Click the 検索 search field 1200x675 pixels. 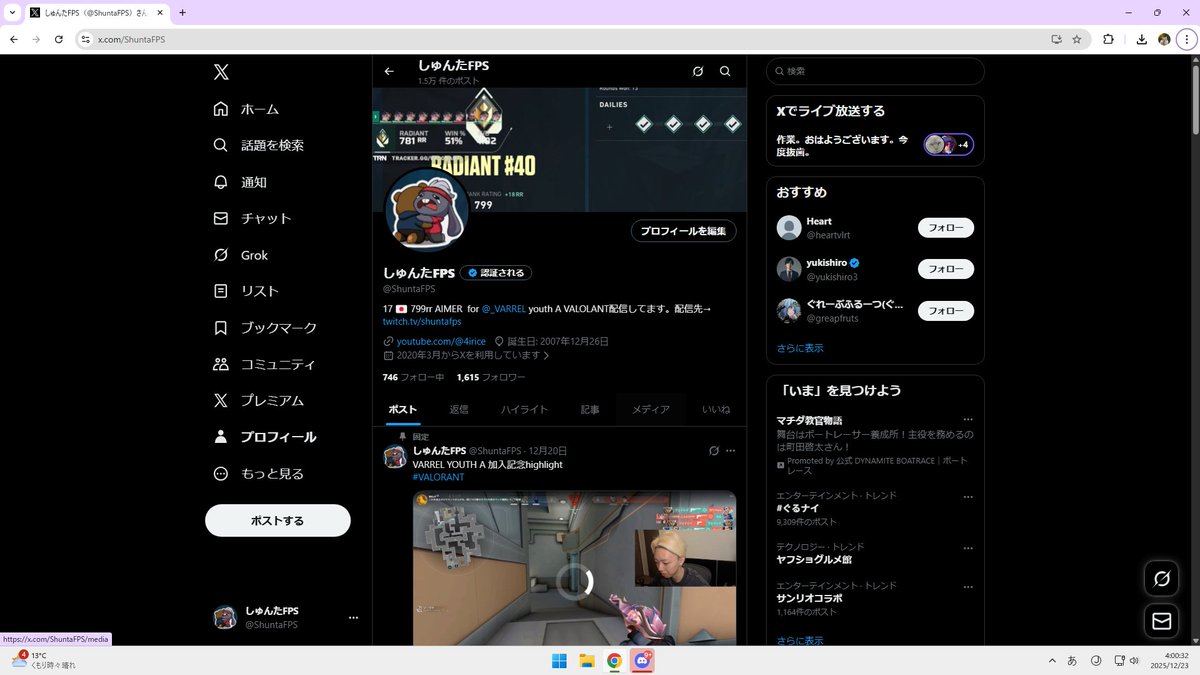point(875,71)
